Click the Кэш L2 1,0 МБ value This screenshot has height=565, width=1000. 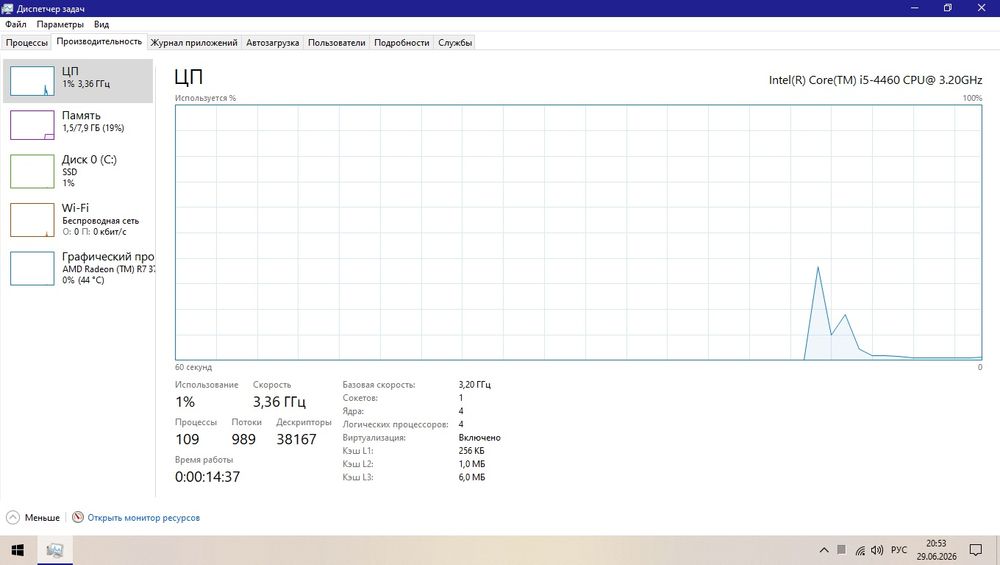click(472, 464)
